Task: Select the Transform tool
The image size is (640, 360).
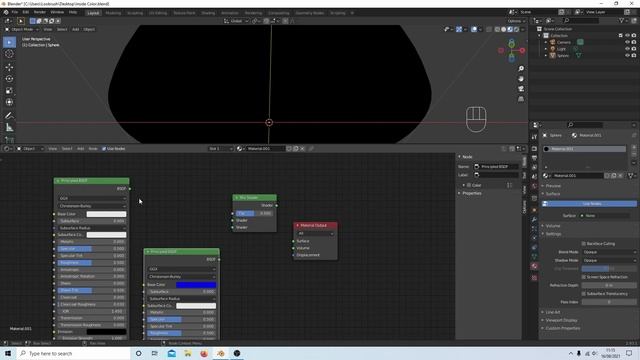Action: [9, 102]
